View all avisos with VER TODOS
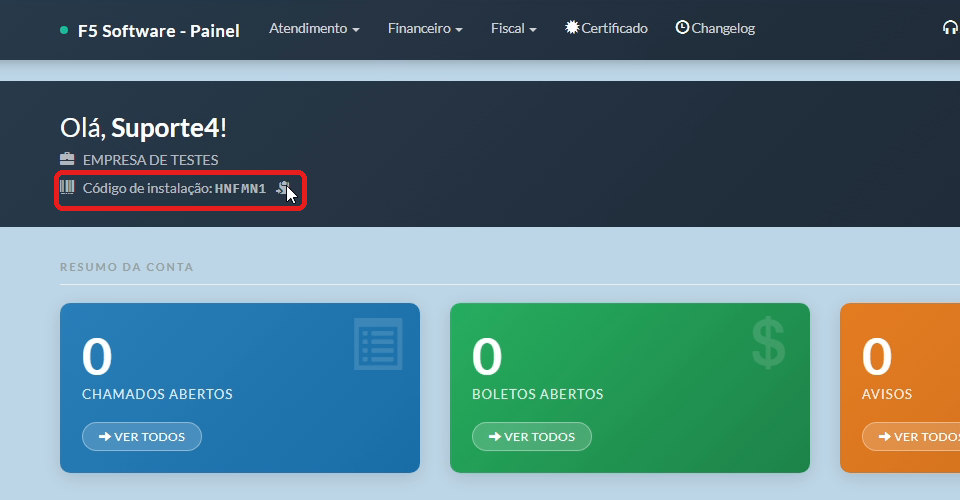960x500 pixels. tap(912, 436)
